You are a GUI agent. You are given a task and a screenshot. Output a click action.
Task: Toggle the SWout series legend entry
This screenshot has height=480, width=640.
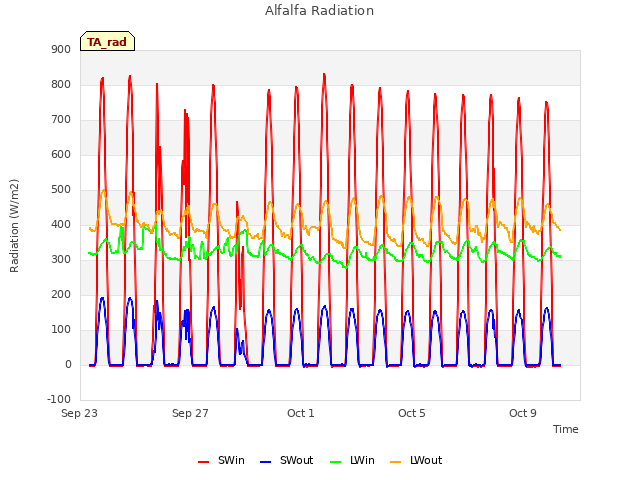[x=287, y=460]
